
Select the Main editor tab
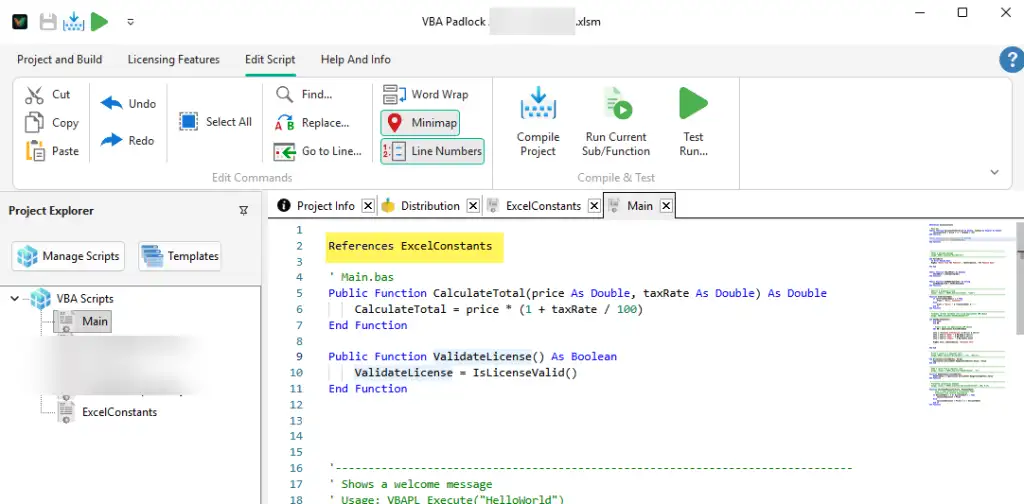[639, 206]
